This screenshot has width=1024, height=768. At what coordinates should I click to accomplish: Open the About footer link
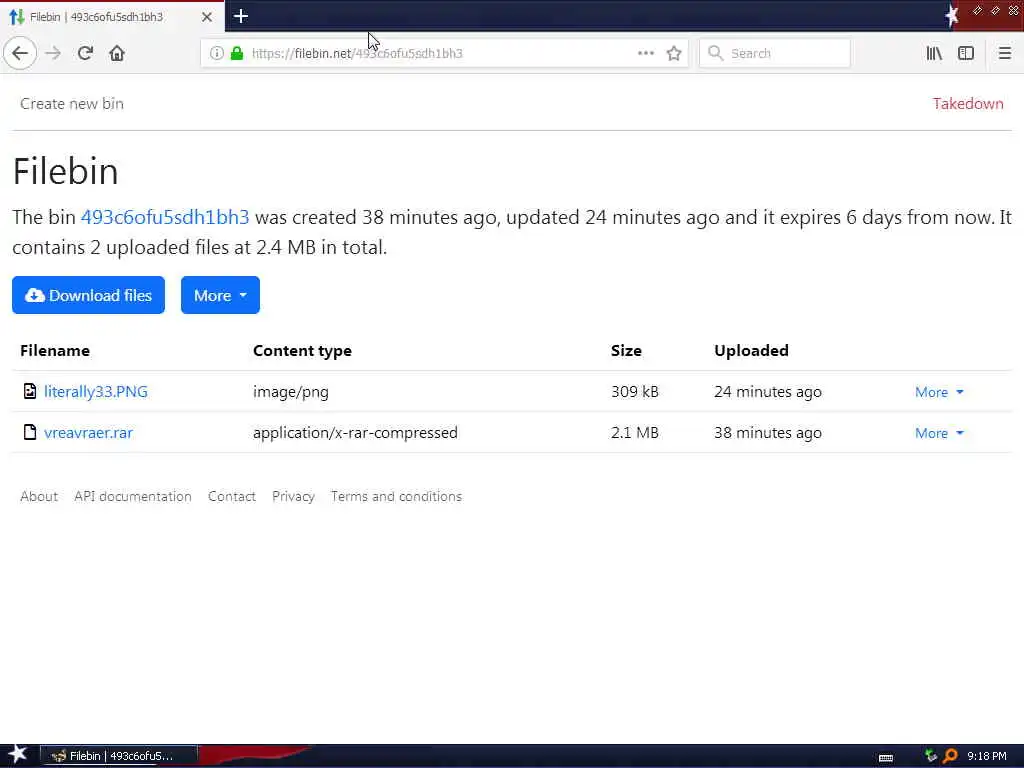[39, 496]
